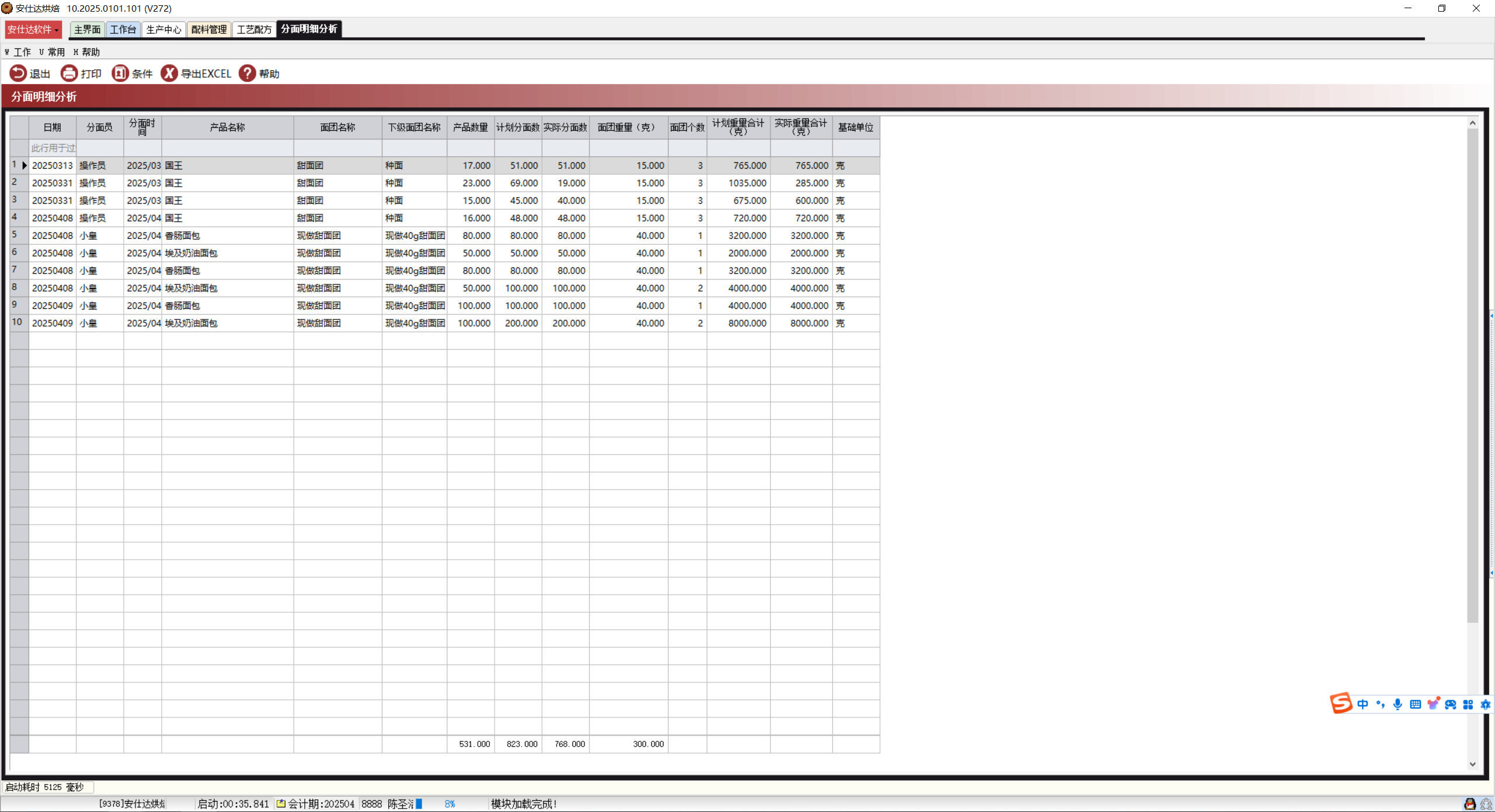Click the 打印 print icon
Viewport: 1495px width, 812px height.
tap(69, 74)
